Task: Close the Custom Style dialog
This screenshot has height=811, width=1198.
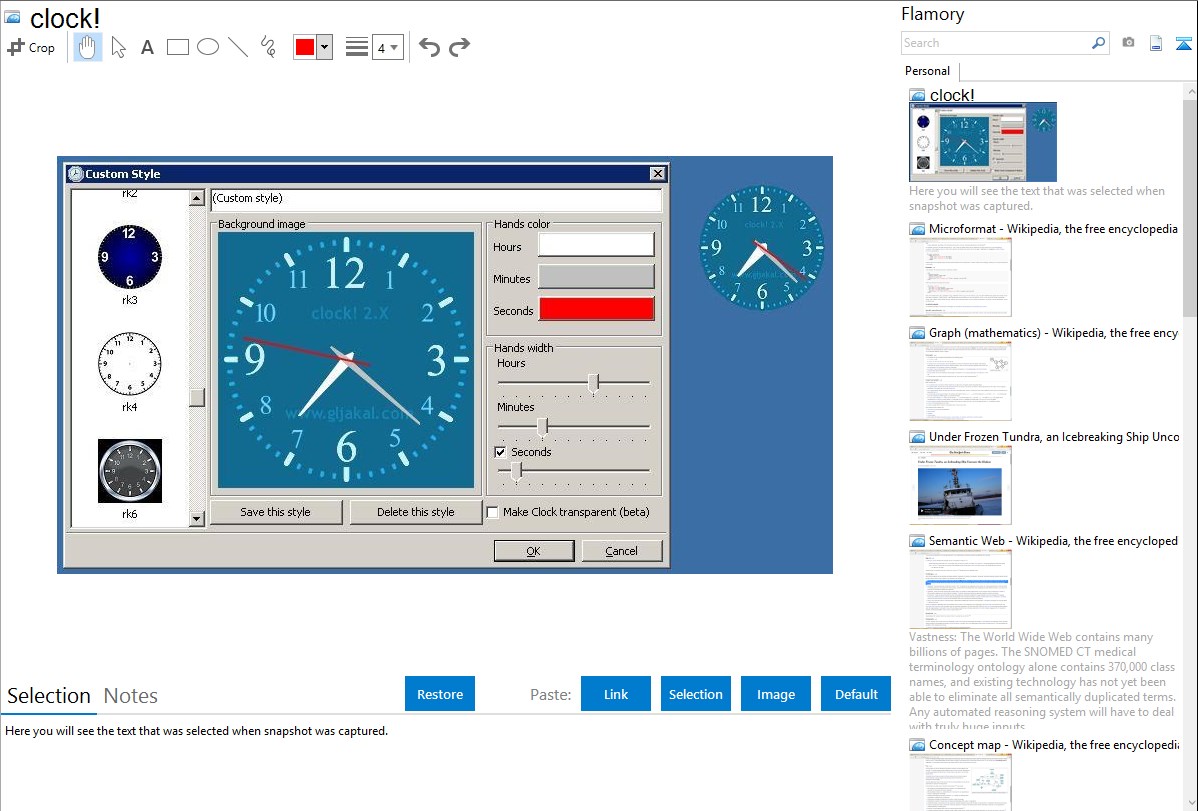Action: 657,174
